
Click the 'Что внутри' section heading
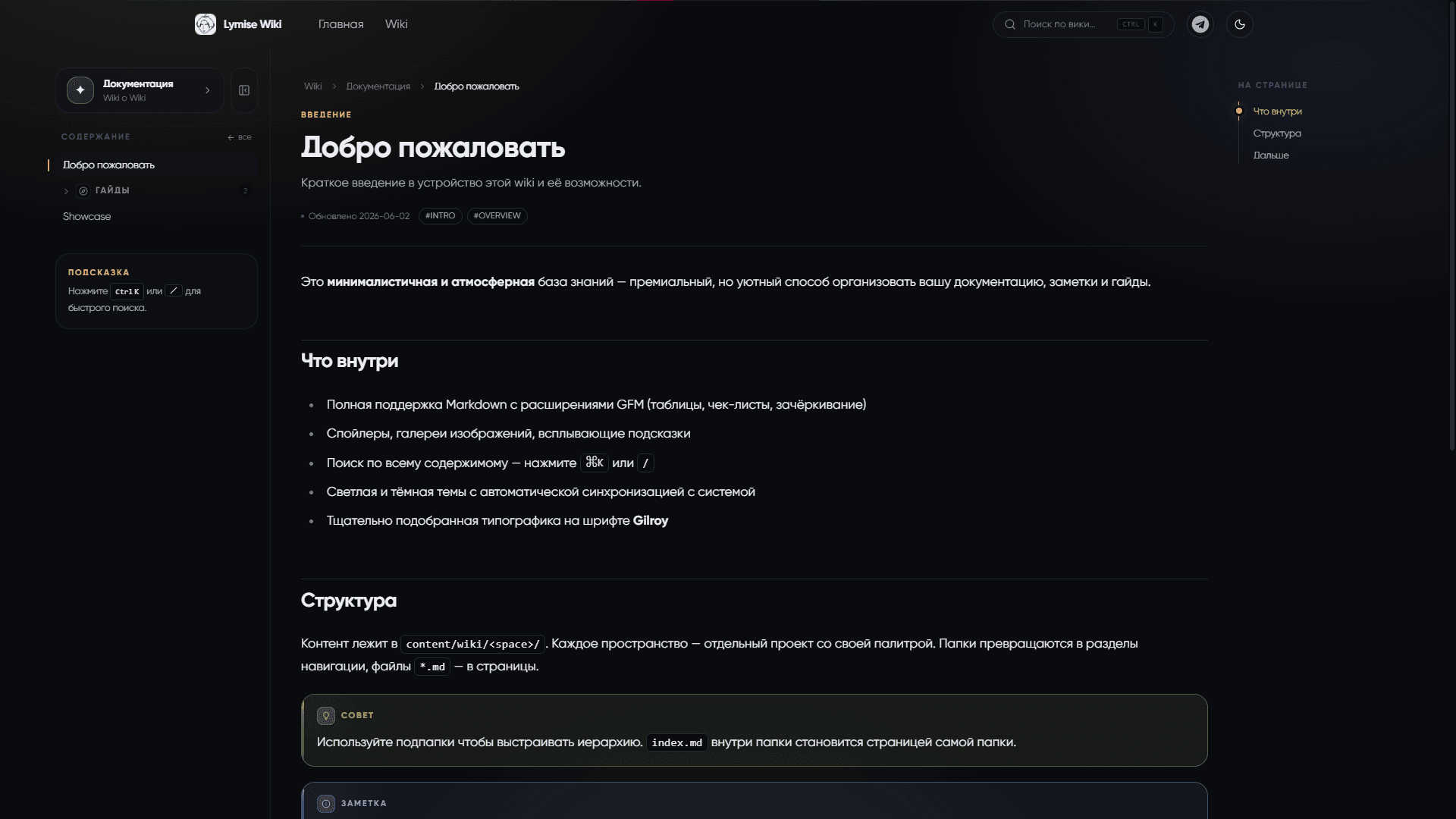[349, 361]
